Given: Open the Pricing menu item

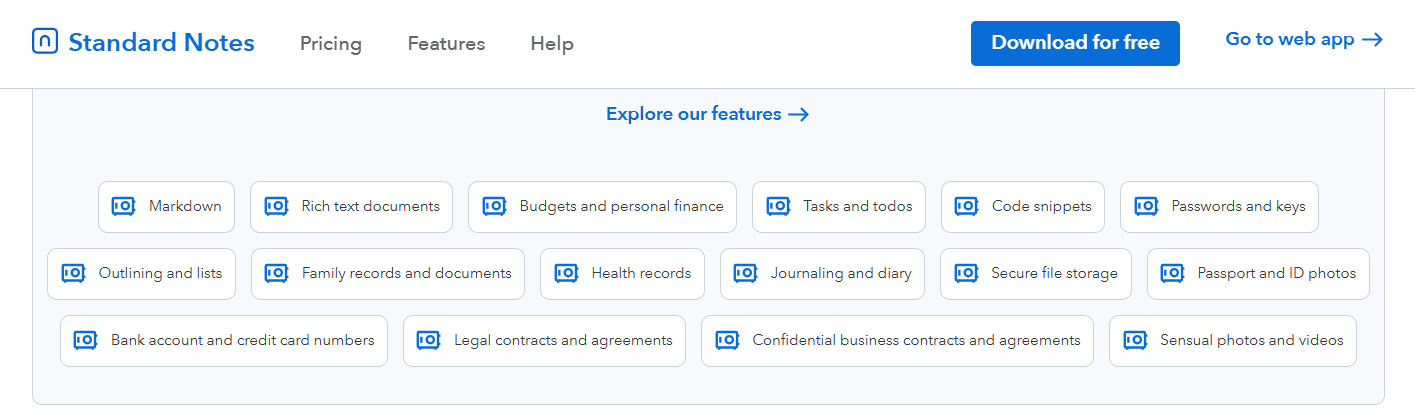Looking at the screenshot, I should click(x=331, y=44).
